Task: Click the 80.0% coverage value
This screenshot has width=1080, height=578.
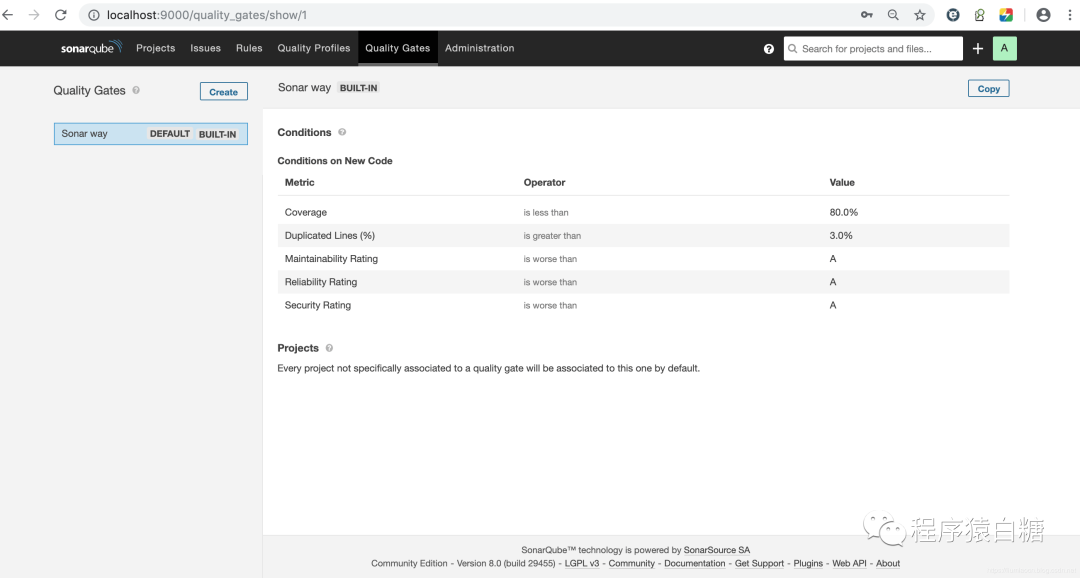Action: pos(844,212)
